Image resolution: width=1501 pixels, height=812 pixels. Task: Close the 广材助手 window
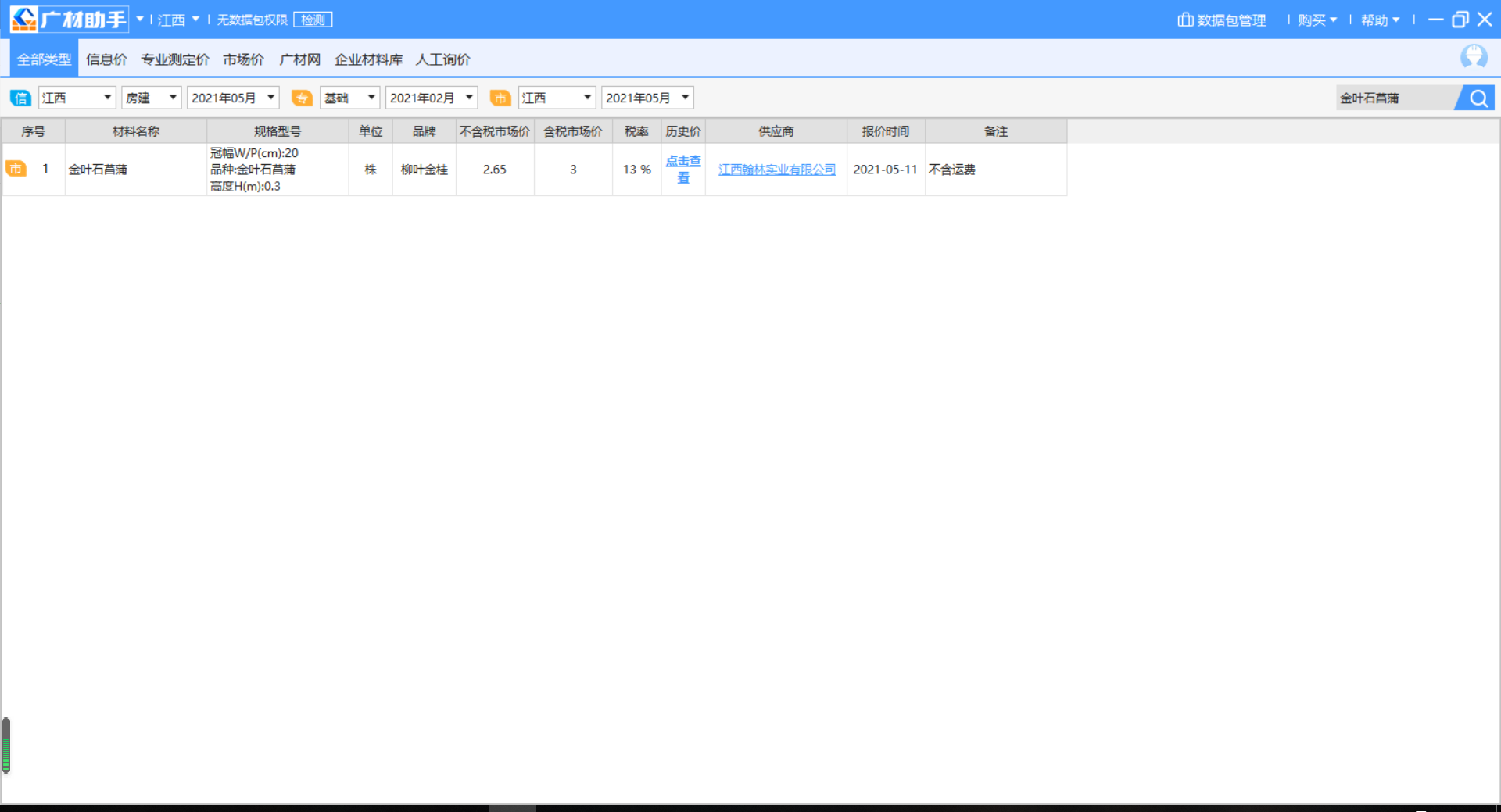(x=1485, y=20)
